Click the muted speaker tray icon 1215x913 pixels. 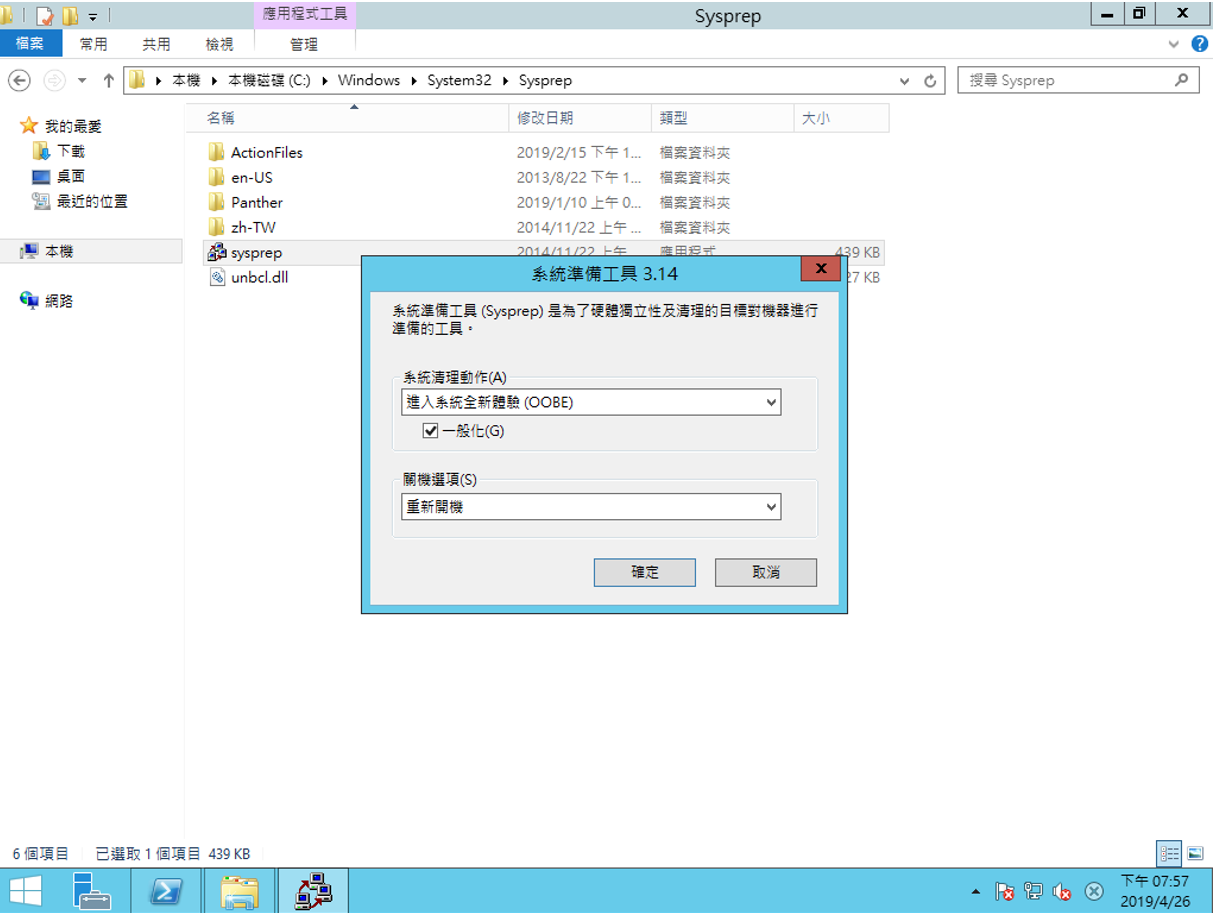click(x=1063, y=891)
